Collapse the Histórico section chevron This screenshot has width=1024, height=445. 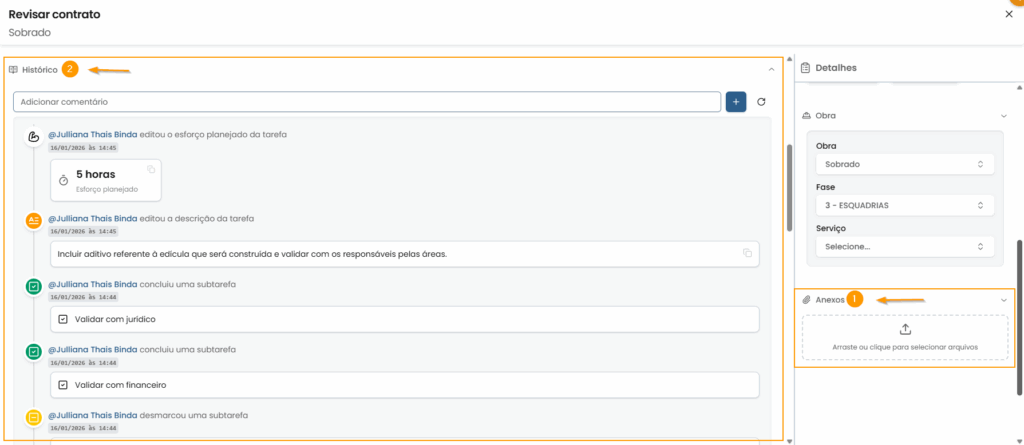(x=771, y=70)
